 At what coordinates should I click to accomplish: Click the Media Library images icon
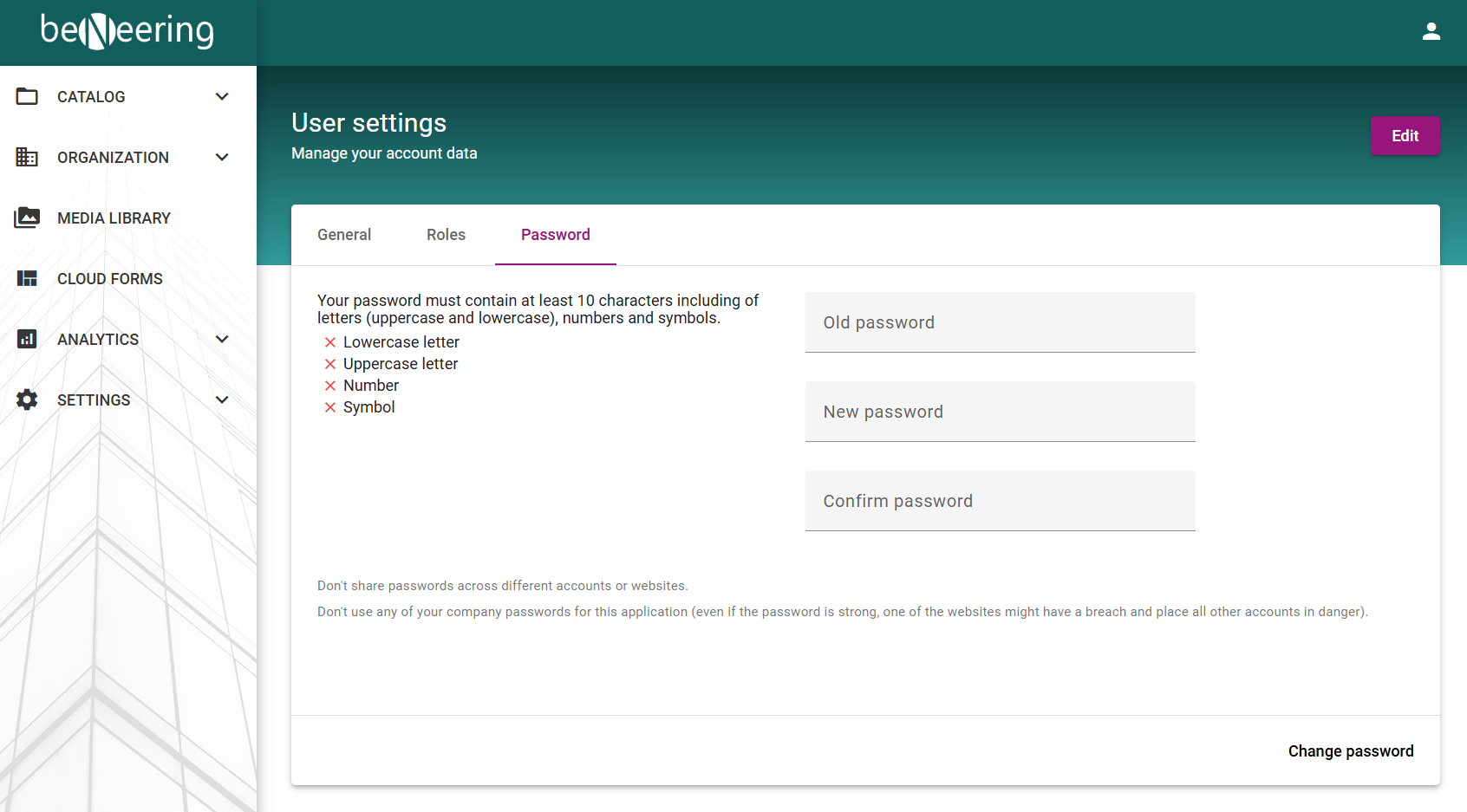27,218
